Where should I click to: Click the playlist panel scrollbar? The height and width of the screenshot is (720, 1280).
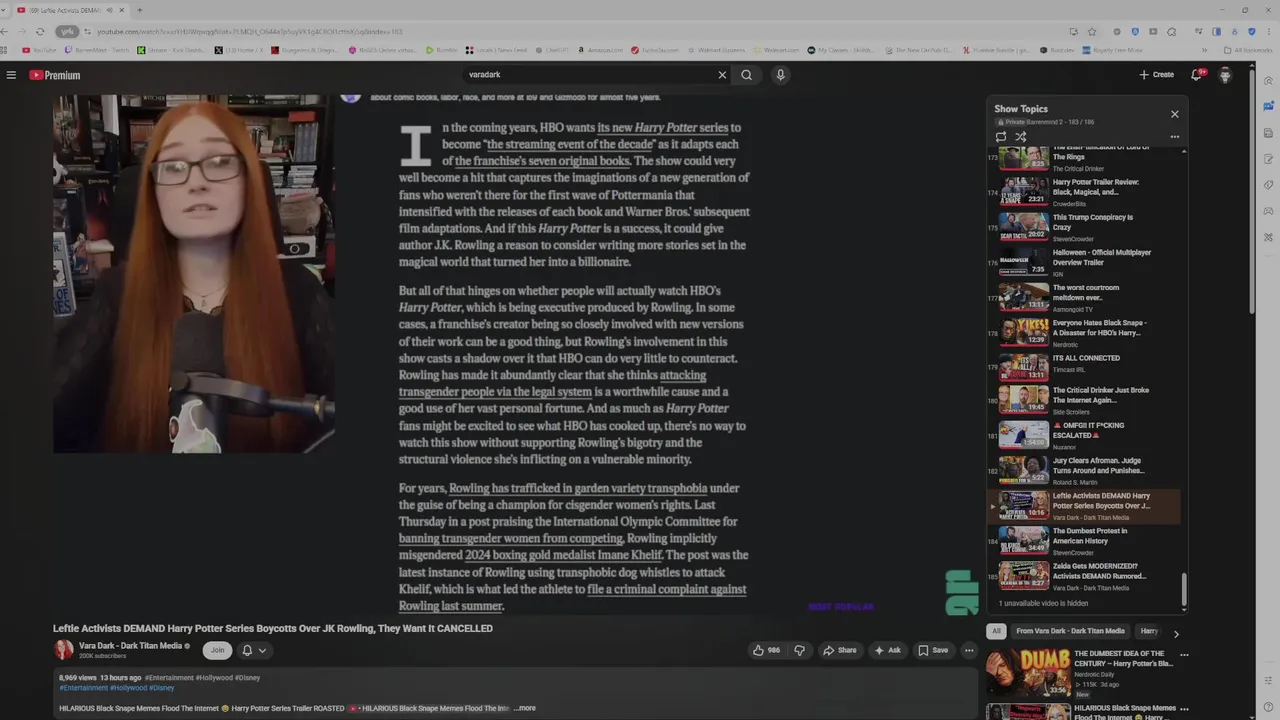1184,590
